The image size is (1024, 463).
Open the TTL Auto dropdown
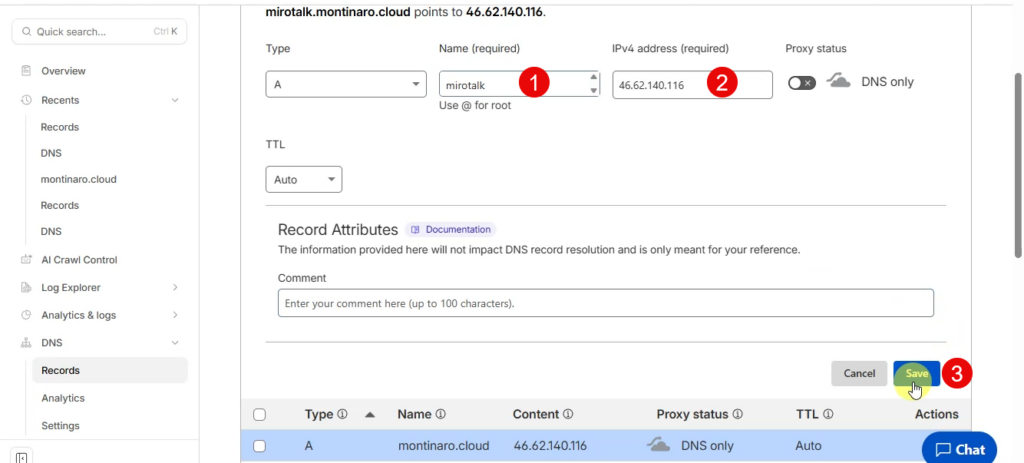click(304, 180)
